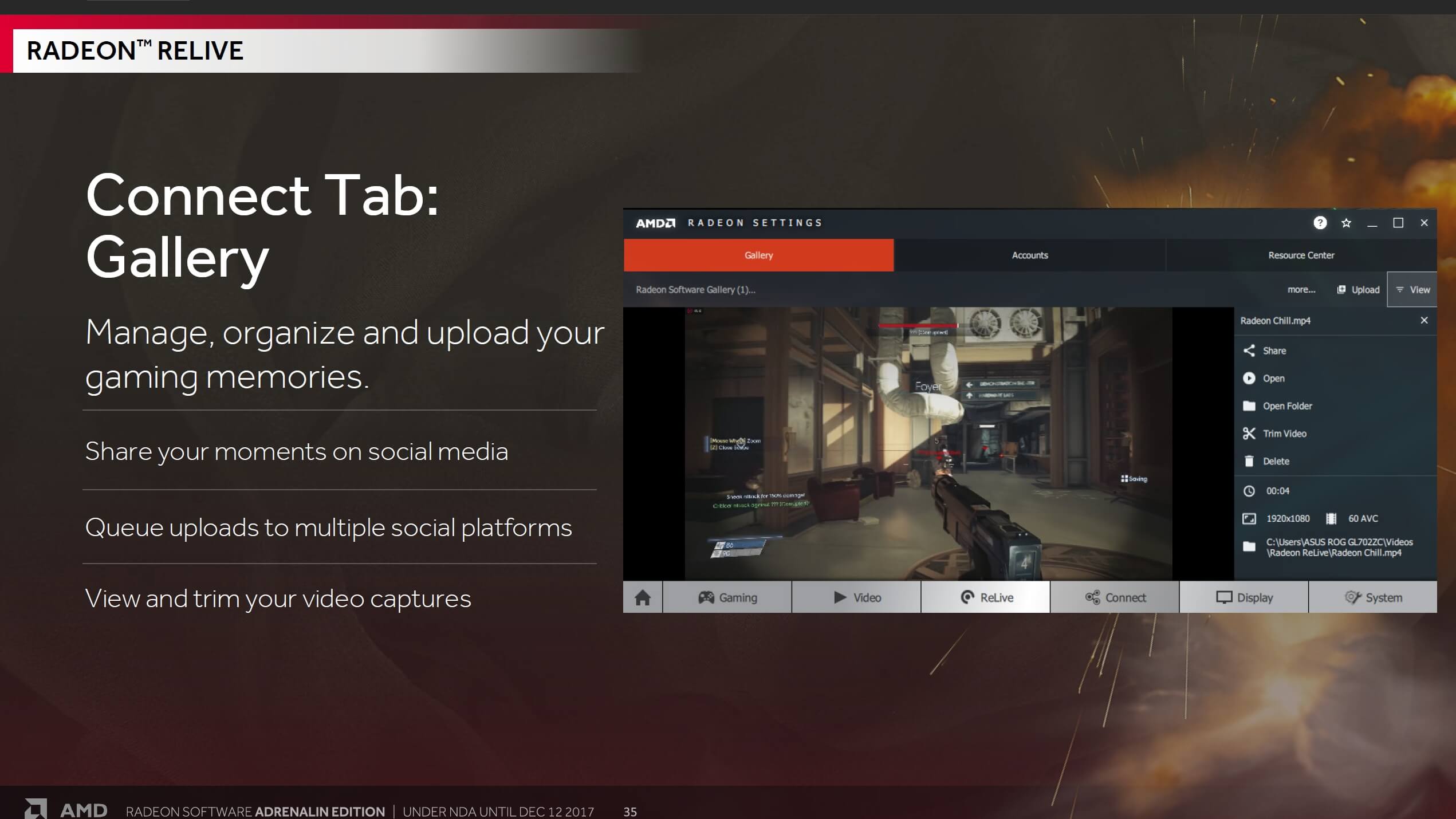Click the Open Folder icon
The image size is (1456, 819).
coord(1249,405)
